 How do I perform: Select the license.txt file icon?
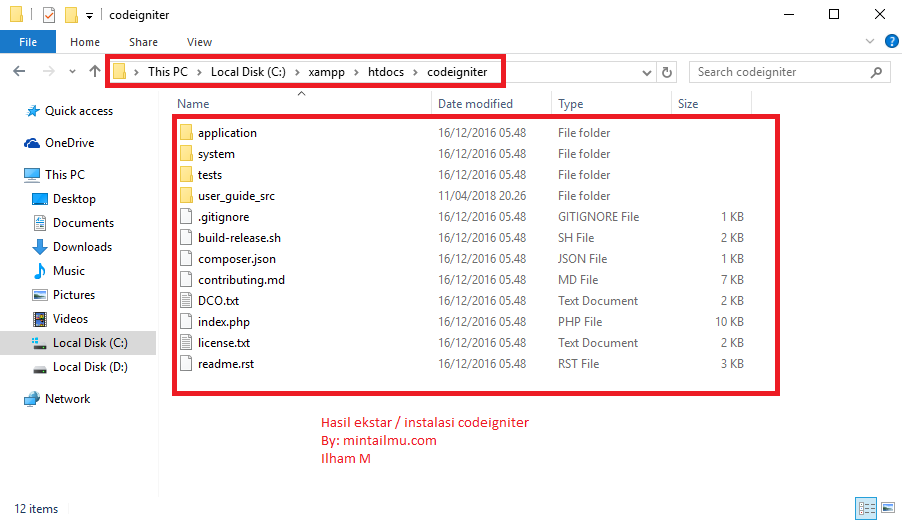click(x=186, y=342)
